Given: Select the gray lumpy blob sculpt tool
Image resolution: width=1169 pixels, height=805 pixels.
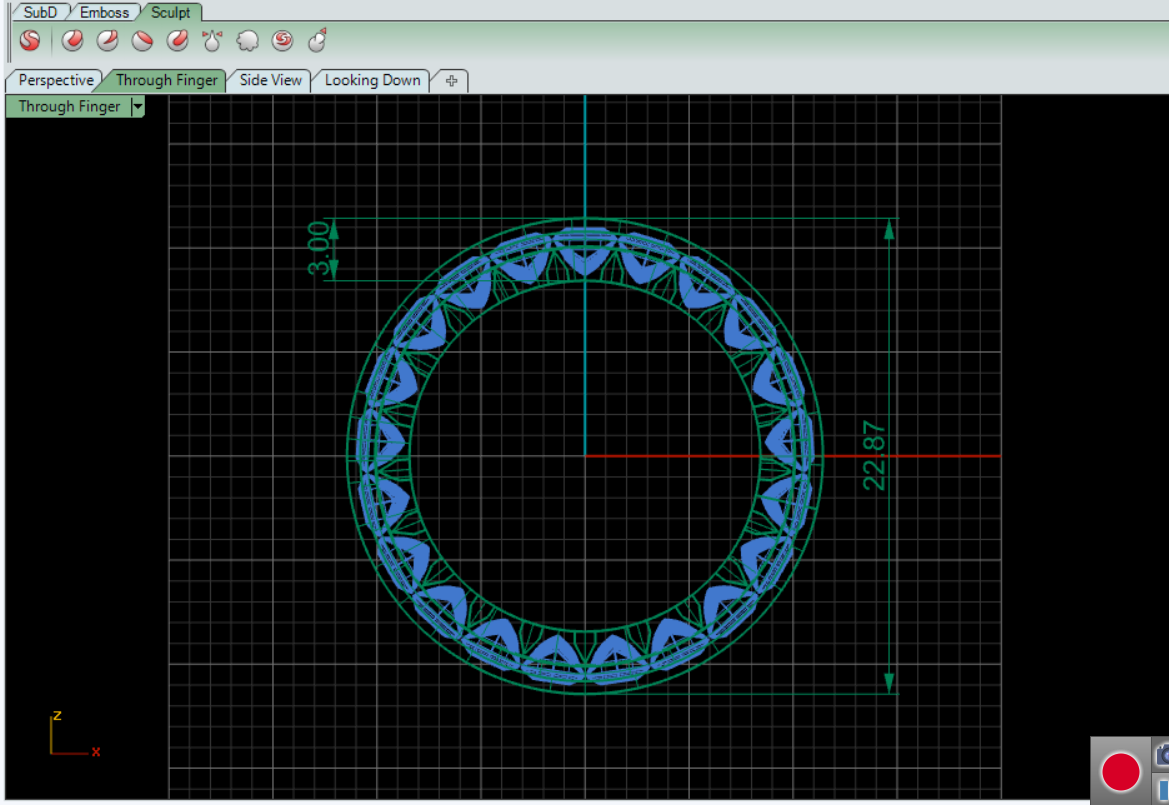Looking at the screenshot, I should (x=247, y=41).
